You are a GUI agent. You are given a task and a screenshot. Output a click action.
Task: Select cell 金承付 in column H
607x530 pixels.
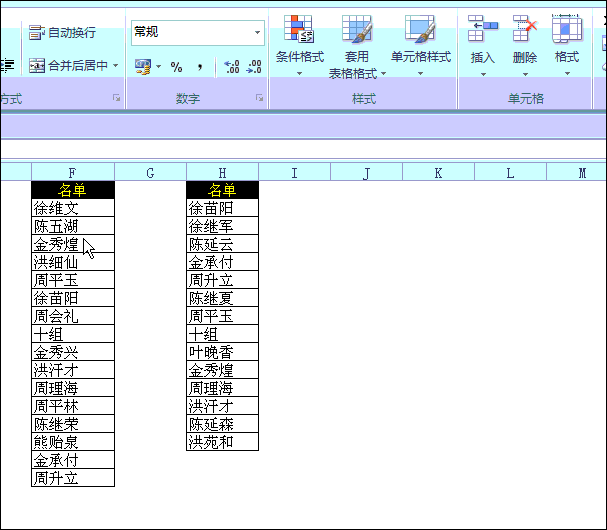[x=222, y=262]
